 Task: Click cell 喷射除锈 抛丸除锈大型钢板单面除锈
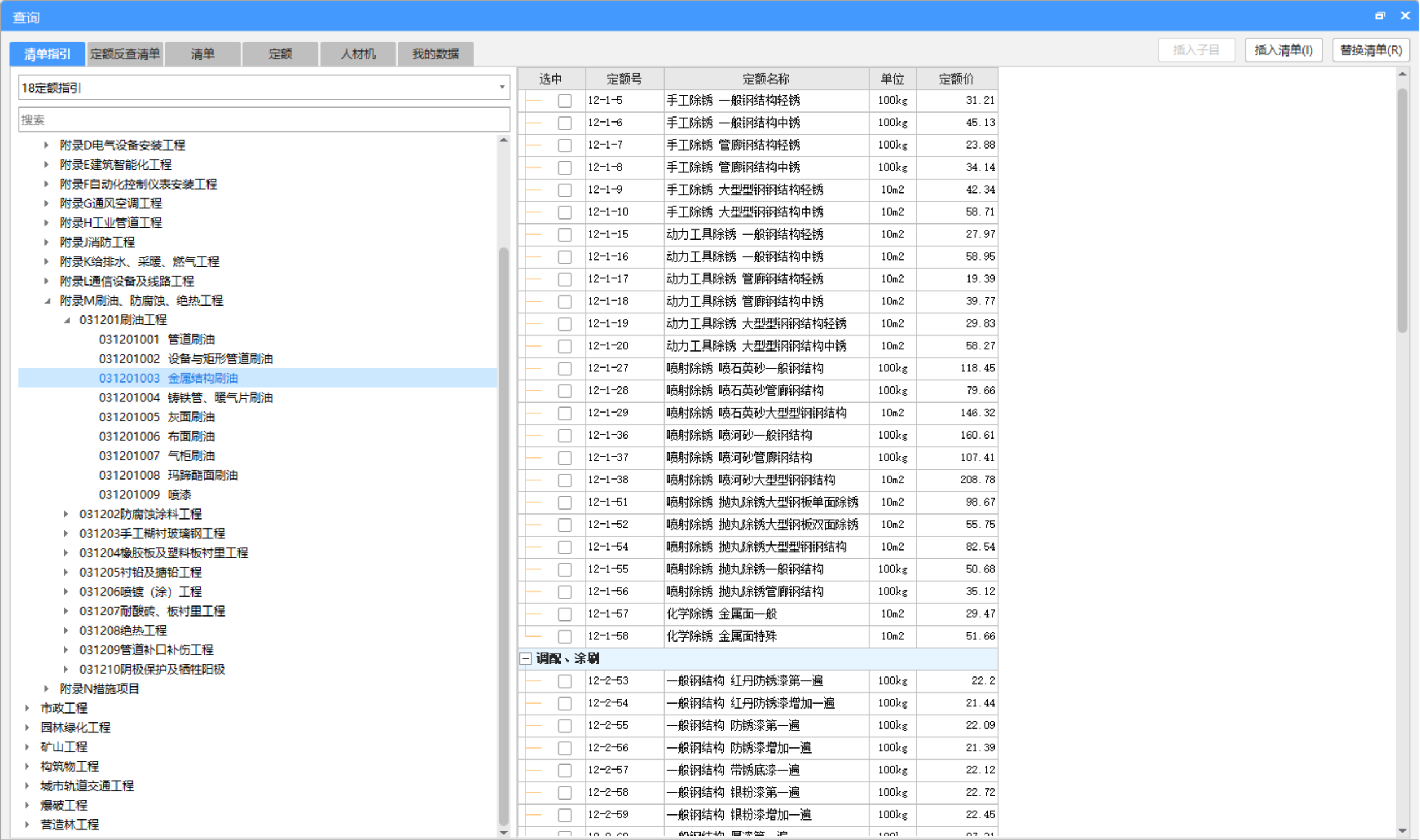tap(766, 503)
